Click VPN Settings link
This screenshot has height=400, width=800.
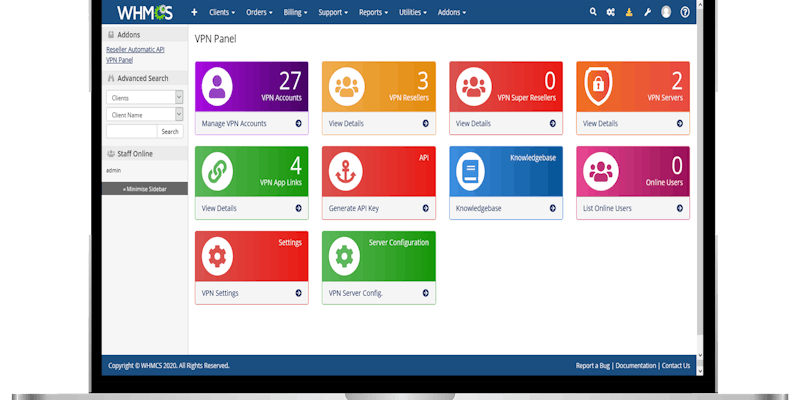[x=220, y=293]
